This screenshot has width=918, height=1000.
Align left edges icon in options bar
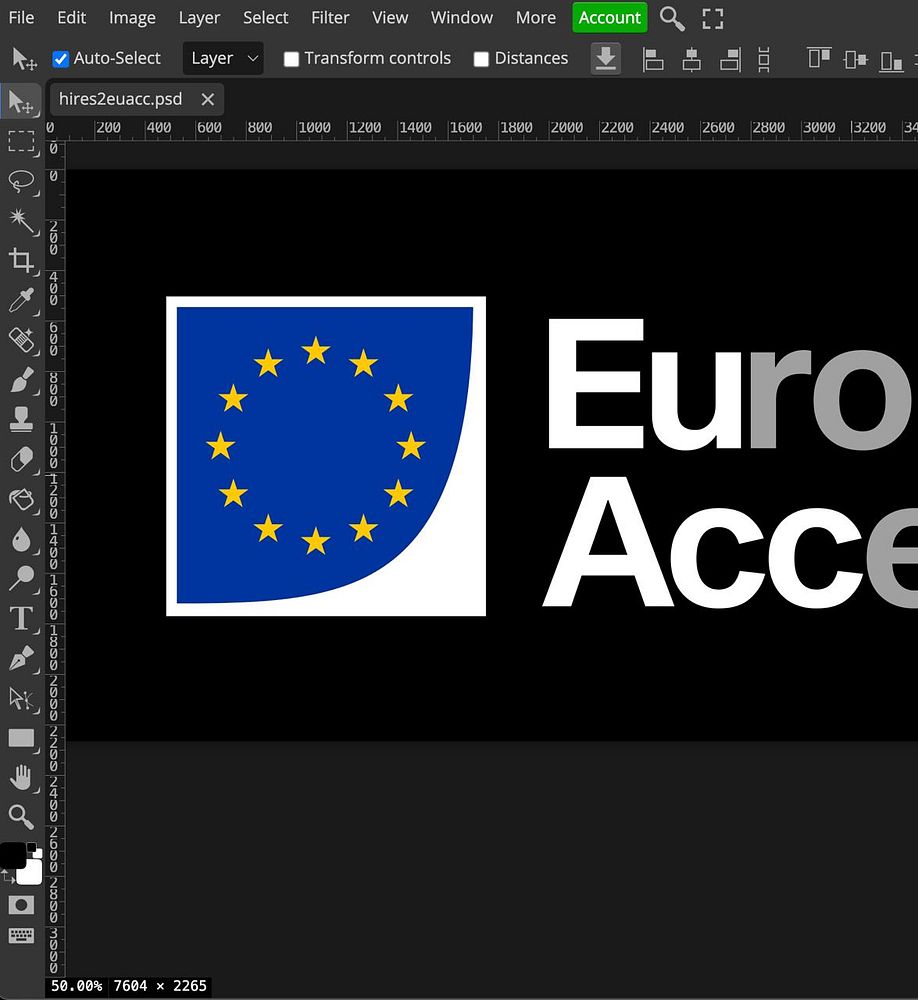[x=653, y=59]
